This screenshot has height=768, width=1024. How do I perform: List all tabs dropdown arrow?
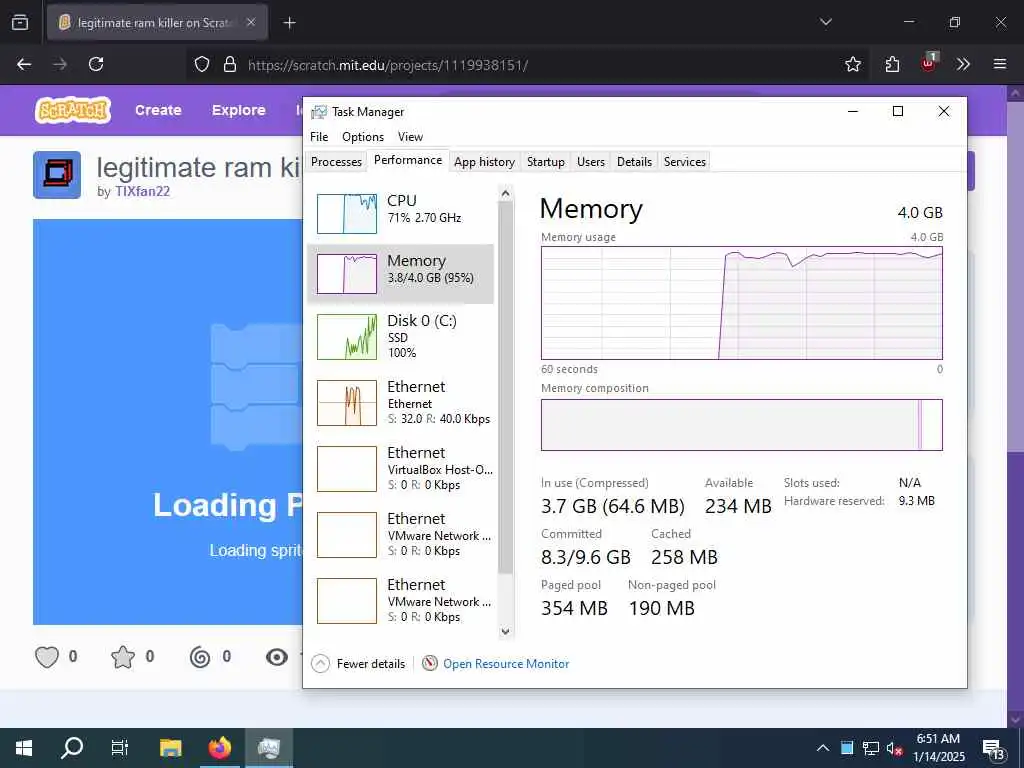(x=825, y=22)
